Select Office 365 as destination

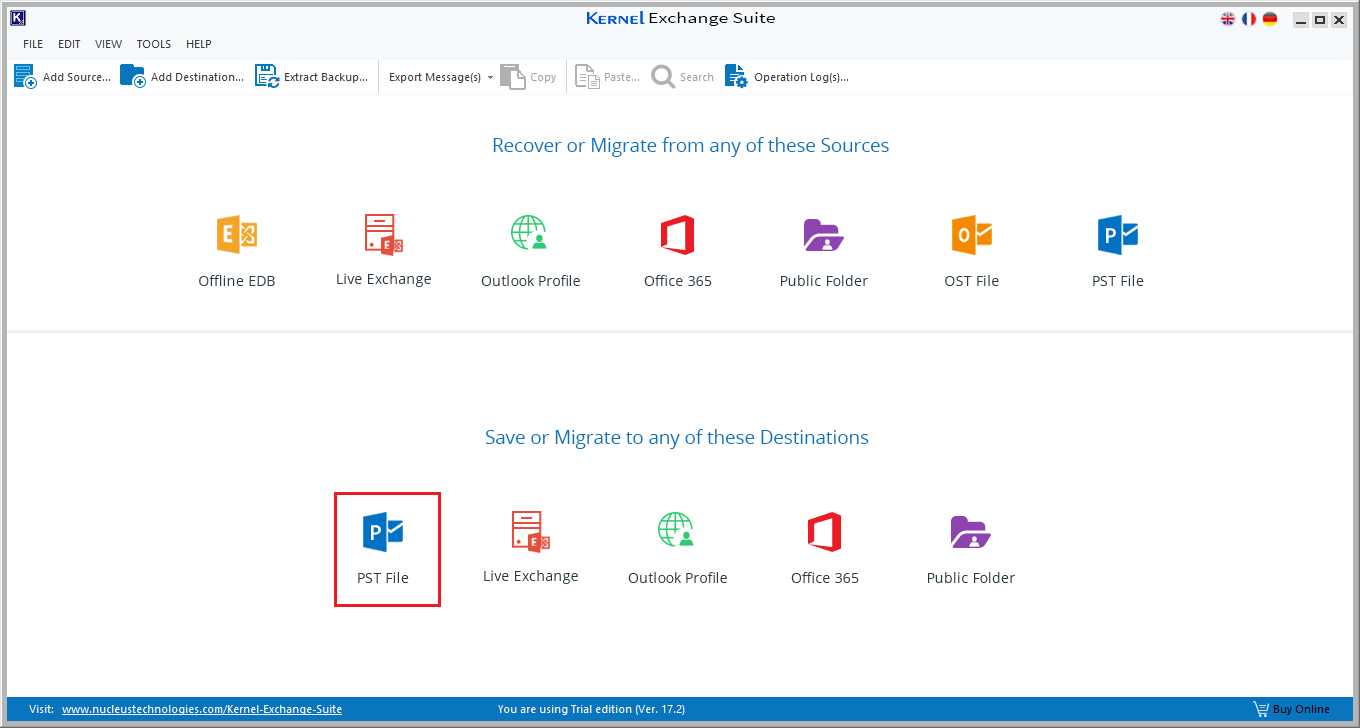pos(824,549)
